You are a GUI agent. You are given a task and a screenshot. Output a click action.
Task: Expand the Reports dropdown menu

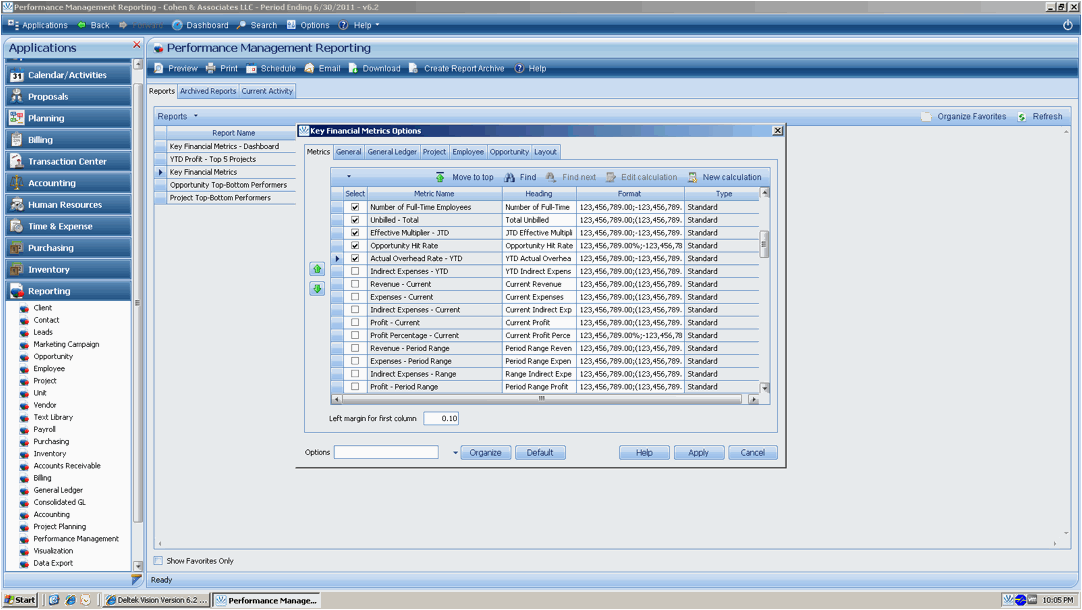[x=178, y=116]
